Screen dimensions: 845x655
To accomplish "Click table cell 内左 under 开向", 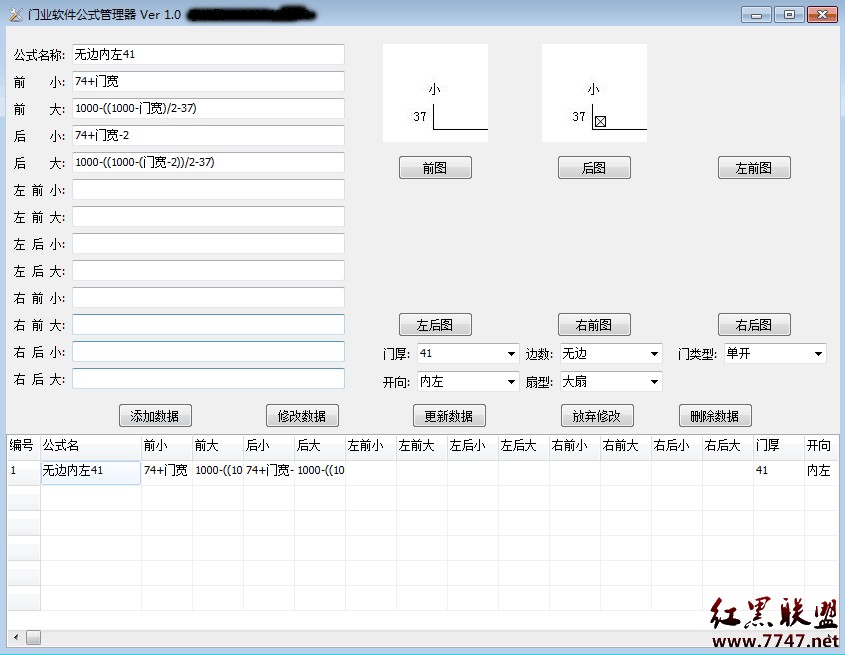I will [x=822, y=472].
